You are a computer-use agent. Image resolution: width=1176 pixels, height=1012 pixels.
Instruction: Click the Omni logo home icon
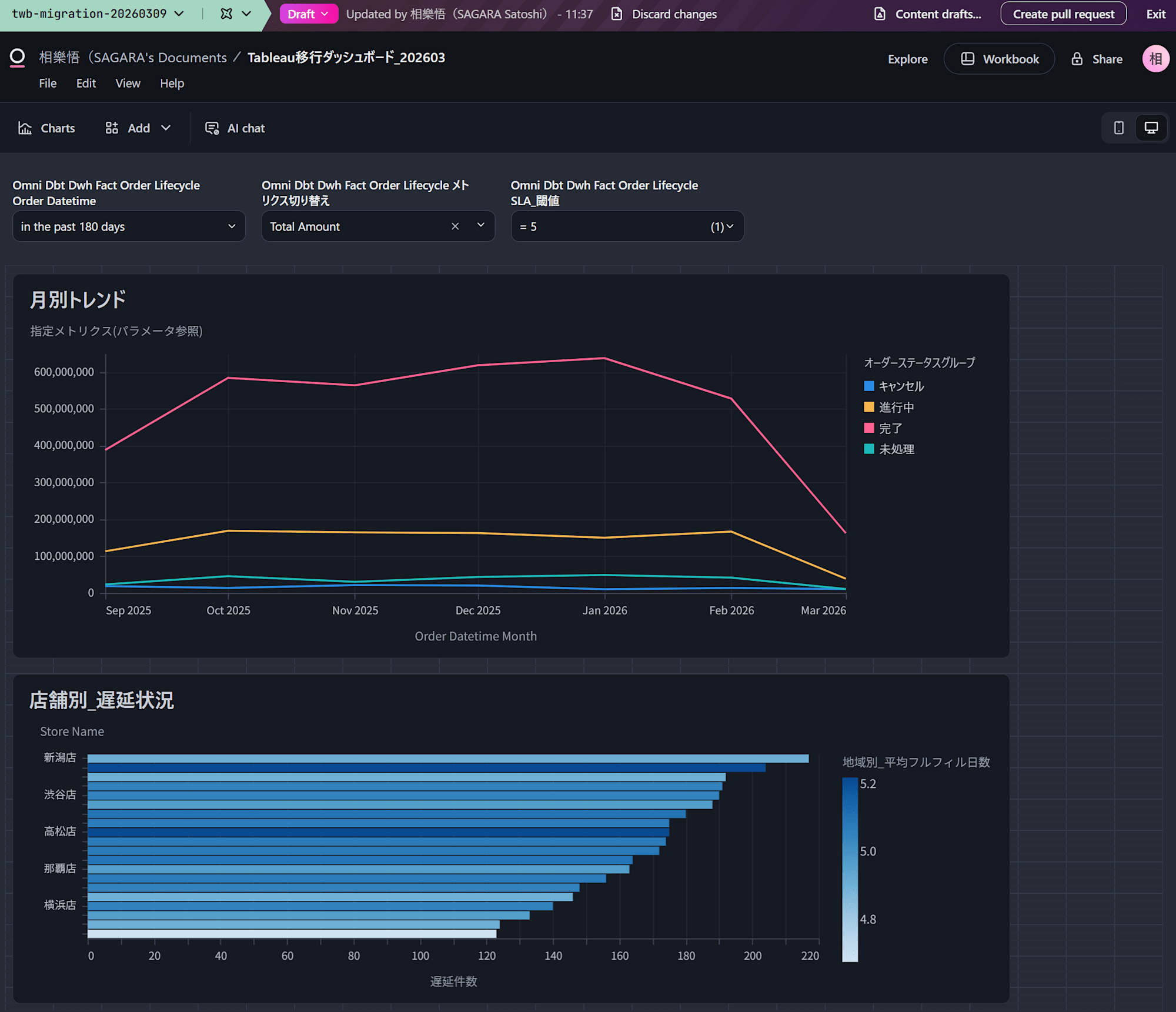click(x=18, y=58)
